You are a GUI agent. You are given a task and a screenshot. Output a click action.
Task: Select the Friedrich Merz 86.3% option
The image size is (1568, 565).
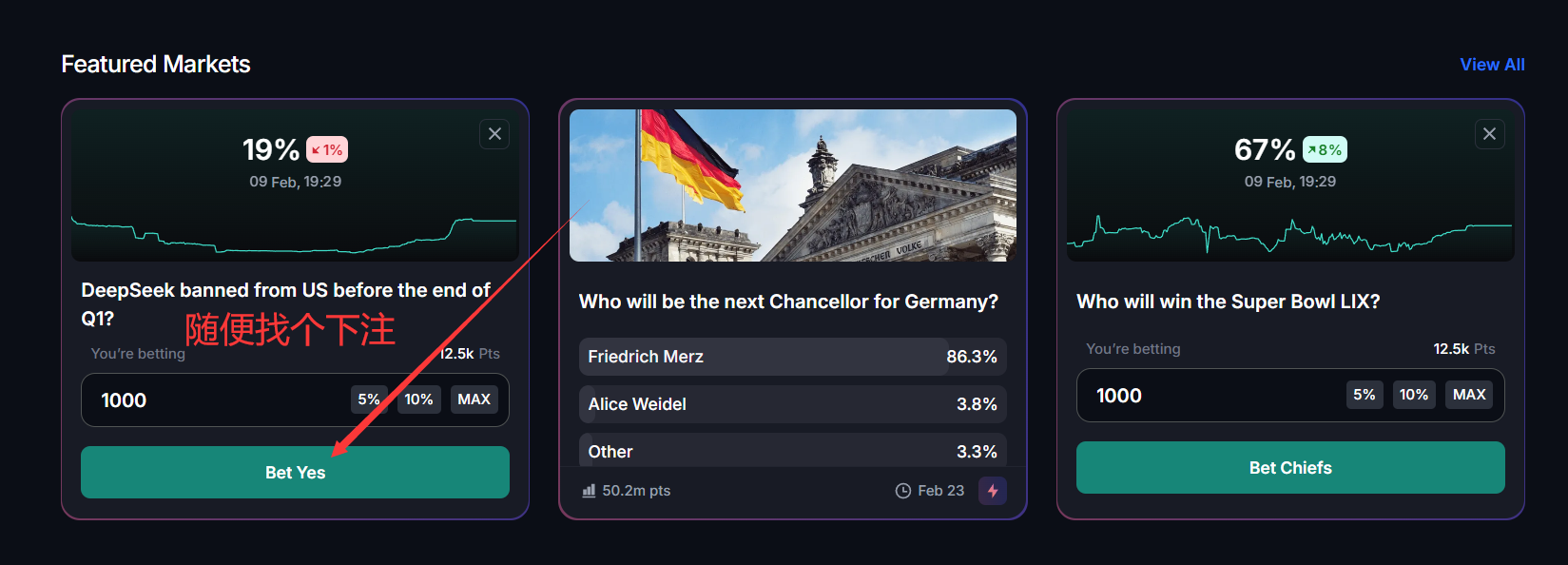(x=792, y=357)
